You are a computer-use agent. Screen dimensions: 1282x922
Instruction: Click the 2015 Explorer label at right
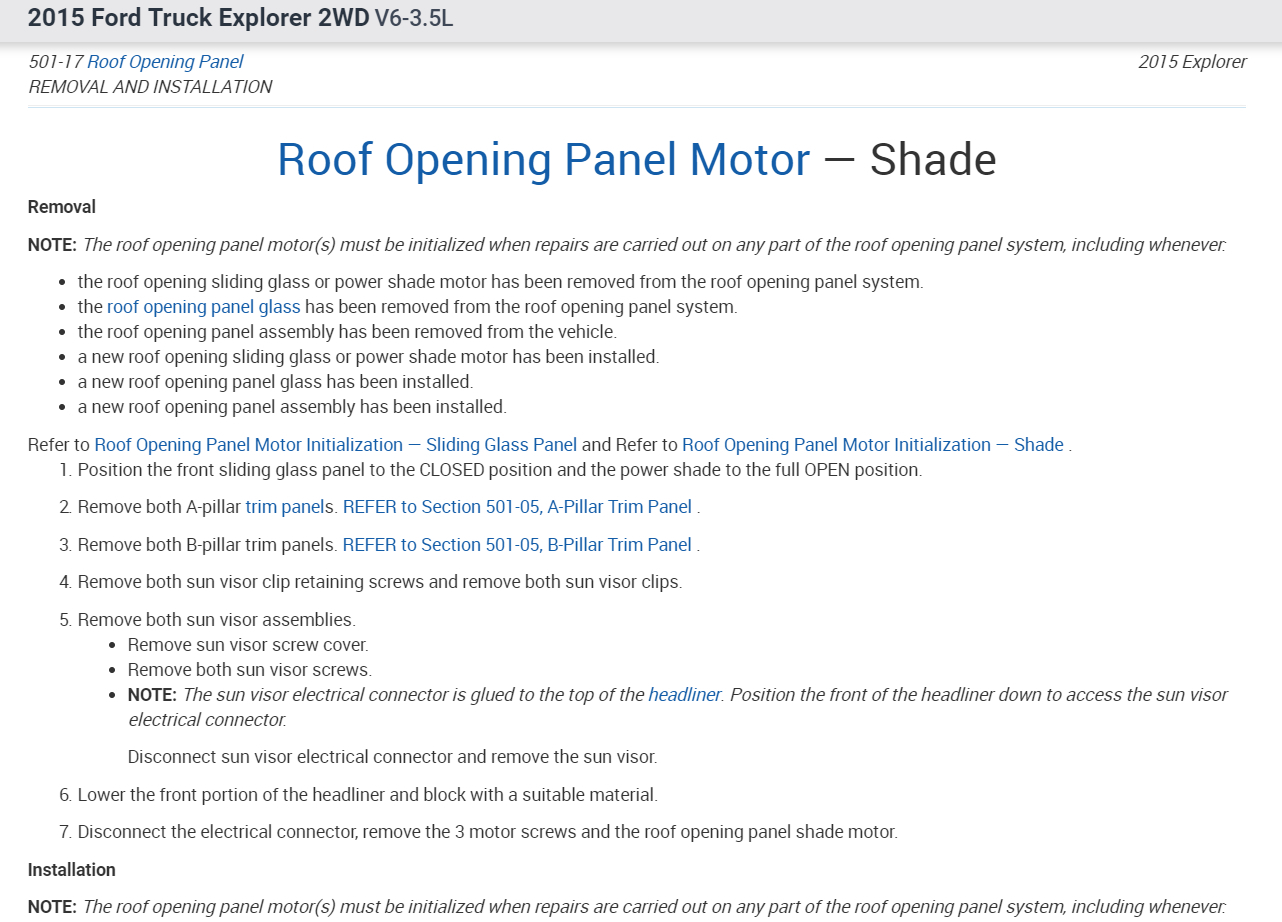pyautogui.click(x=1192, y=62)
